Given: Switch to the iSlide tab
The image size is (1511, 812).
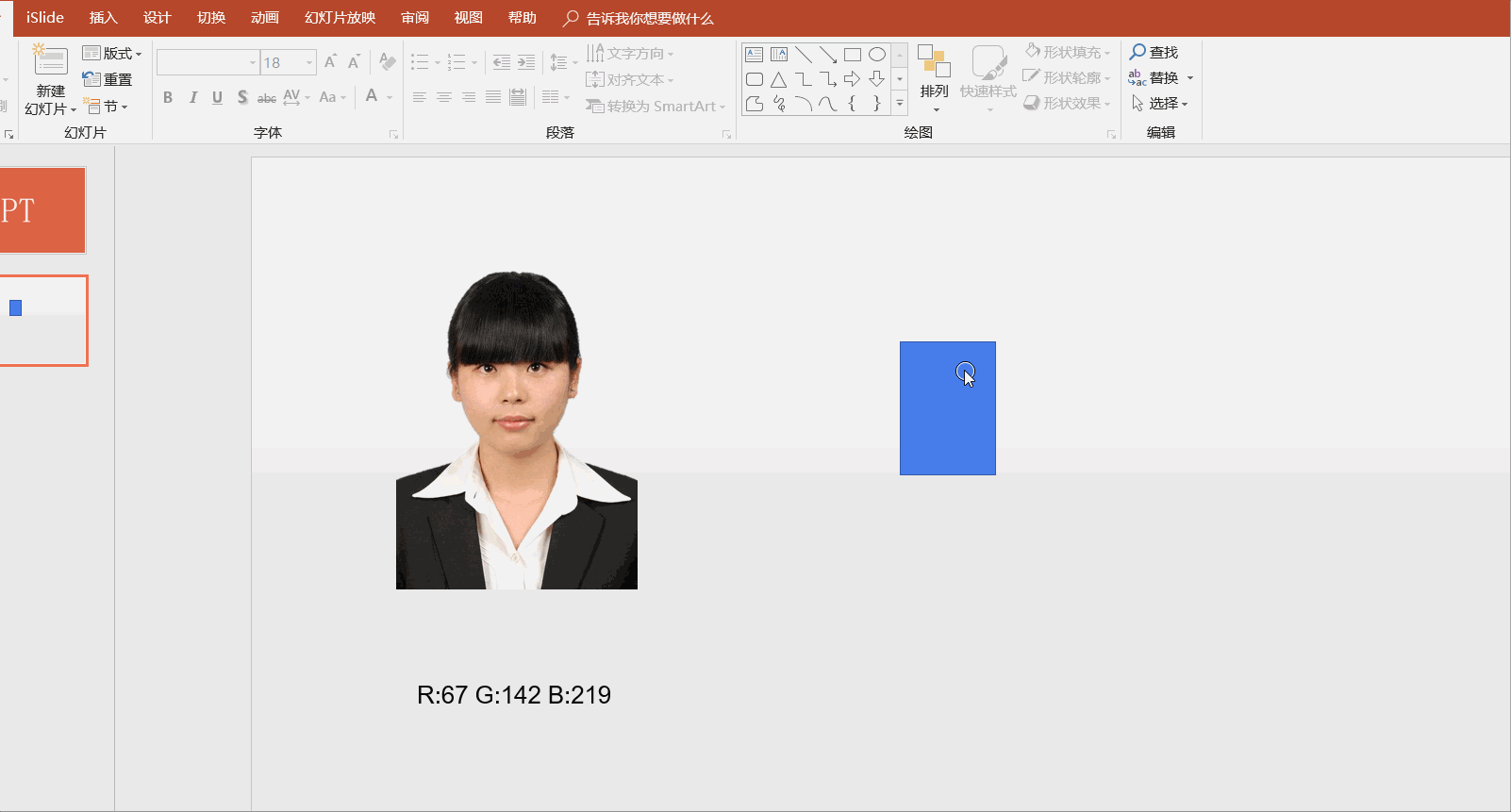Looking at the screenshot, I should point(45,18).
